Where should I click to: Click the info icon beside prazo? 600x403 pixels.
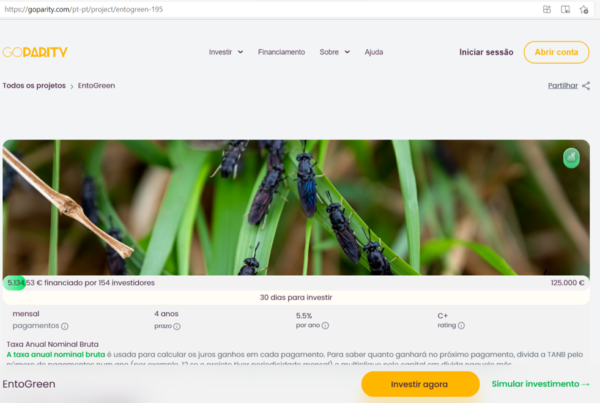(177, 326)
